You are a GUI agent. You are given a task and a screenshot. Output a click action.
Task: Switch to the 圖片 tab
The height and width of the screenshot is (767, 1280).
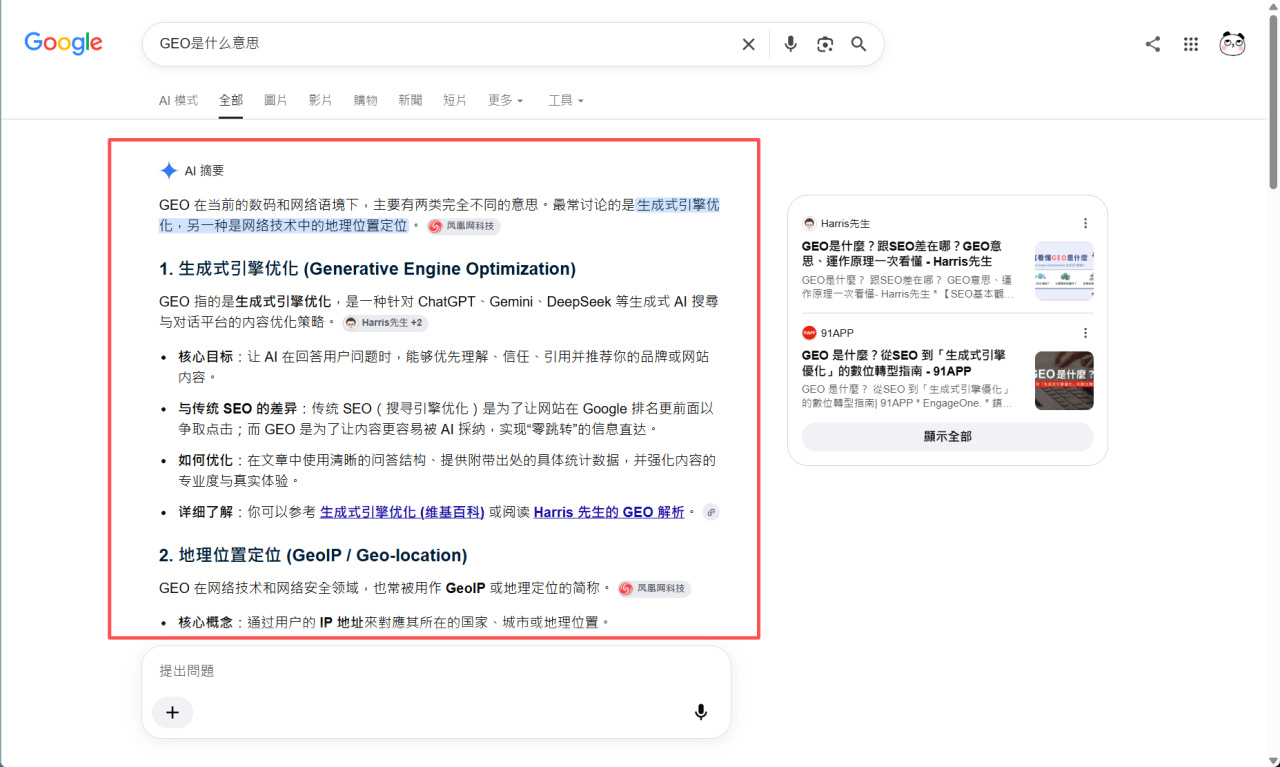(x=275, y=100)
